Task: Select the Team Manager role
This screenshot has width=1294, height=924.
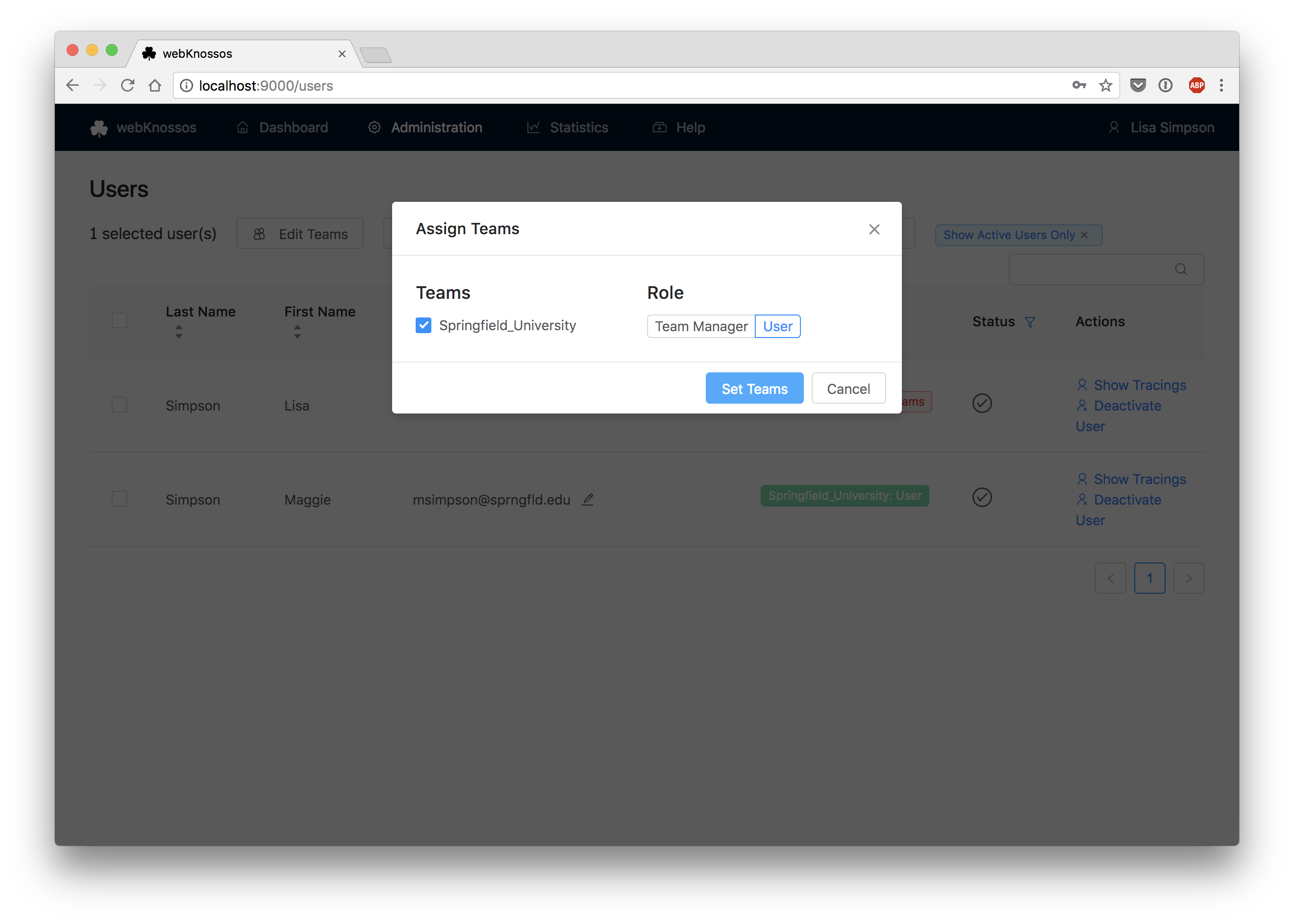Action: (701, 326)
